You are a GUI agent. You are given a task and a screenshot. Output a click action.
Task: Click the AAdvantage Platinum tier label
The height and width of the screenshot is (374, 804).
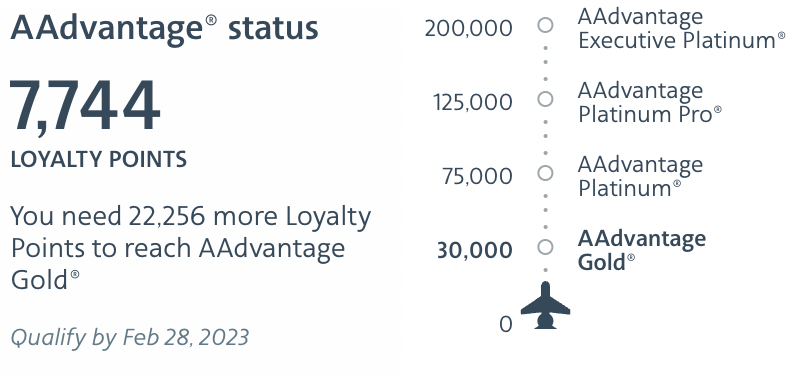point(640,176)
